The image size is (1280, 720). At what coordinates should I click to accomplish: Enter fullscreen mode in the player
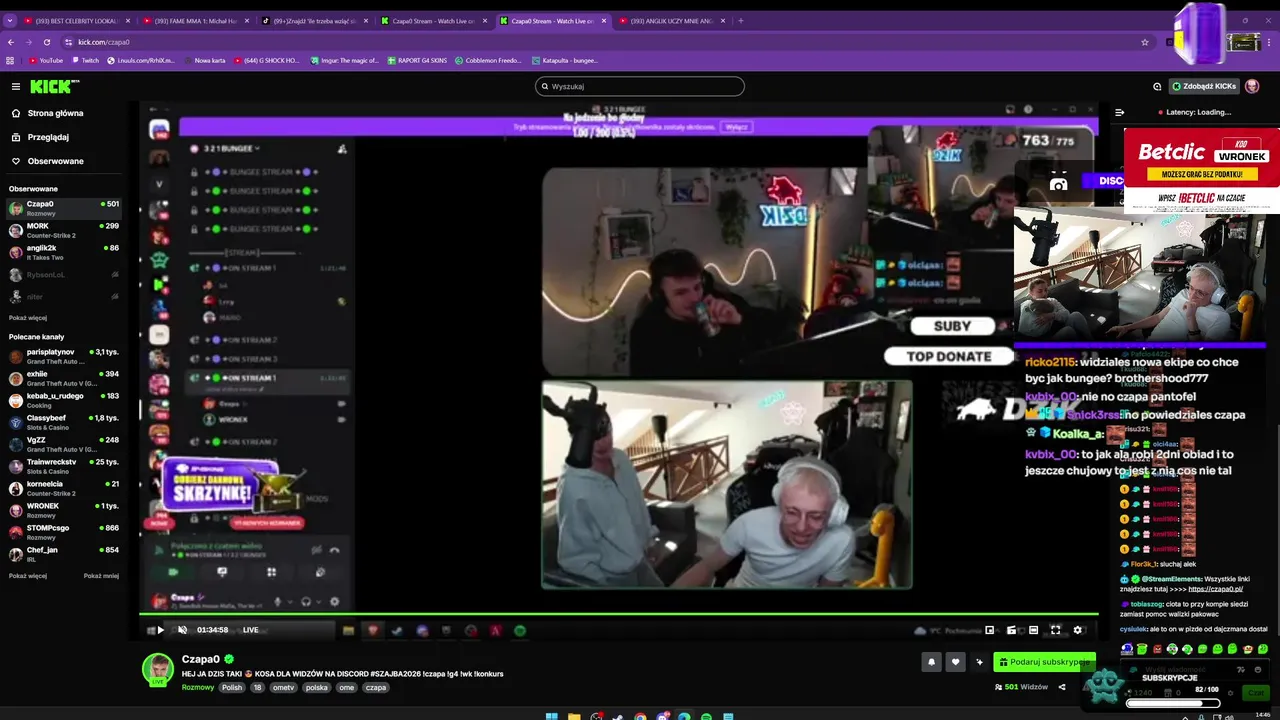click(1055, 630)
